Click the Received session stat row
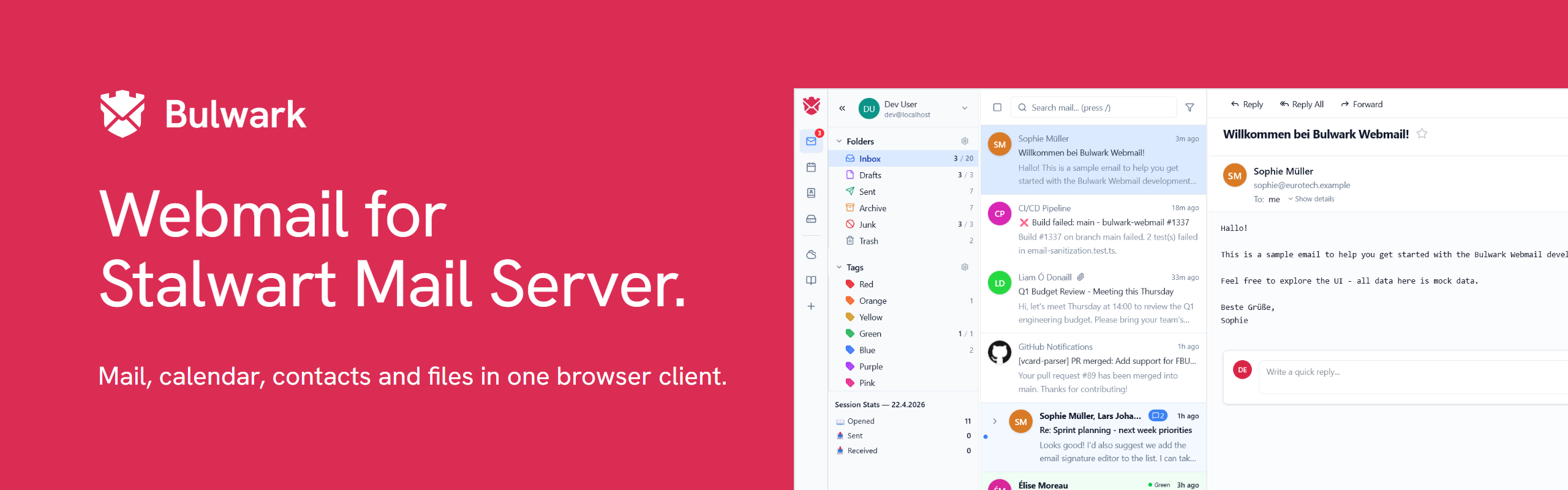The width and height of the screenshot is (1568, 490). (903, 451)
